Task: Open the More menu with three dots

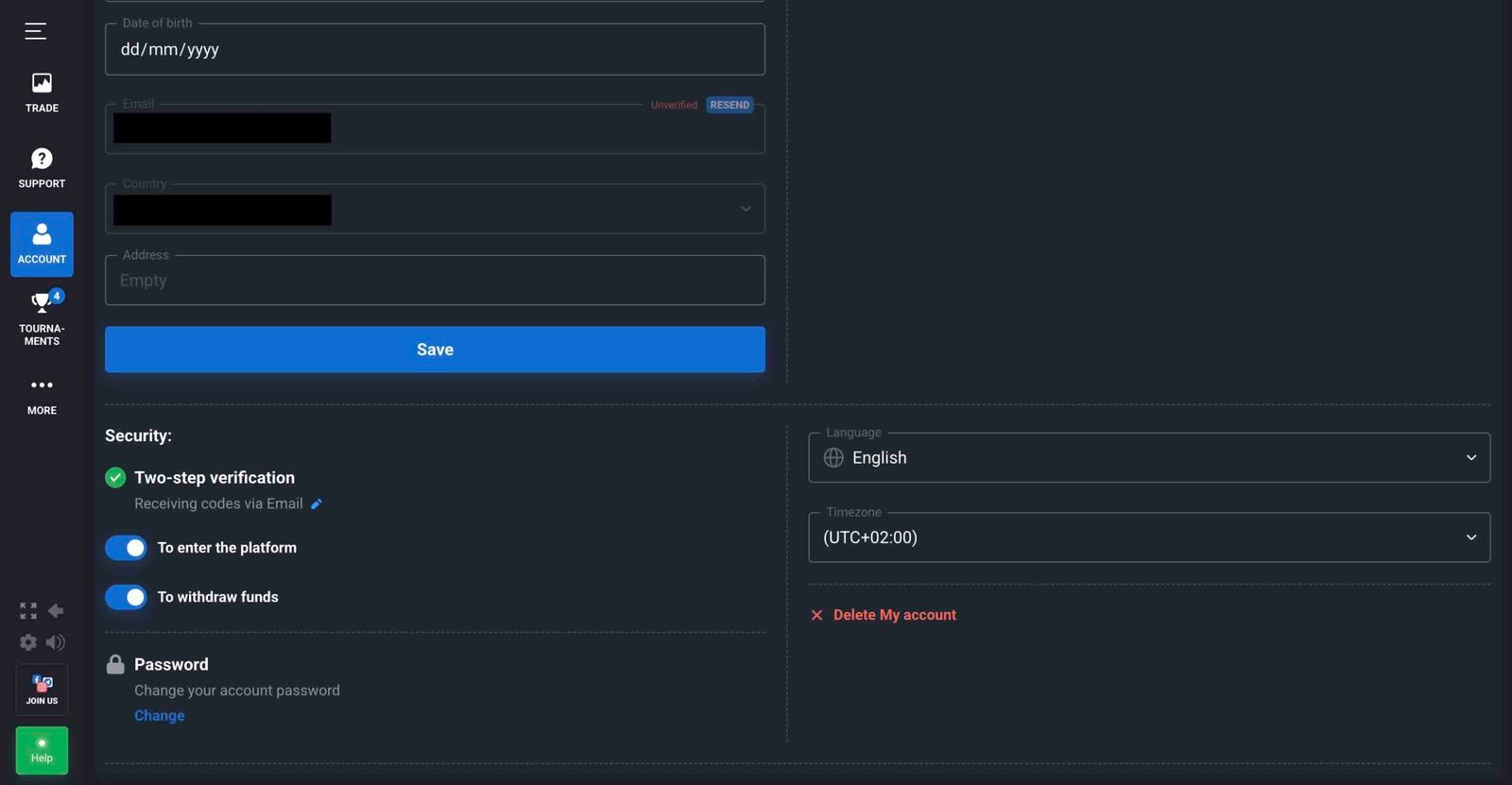Action: pyautogui.click(x=42, y=396)
